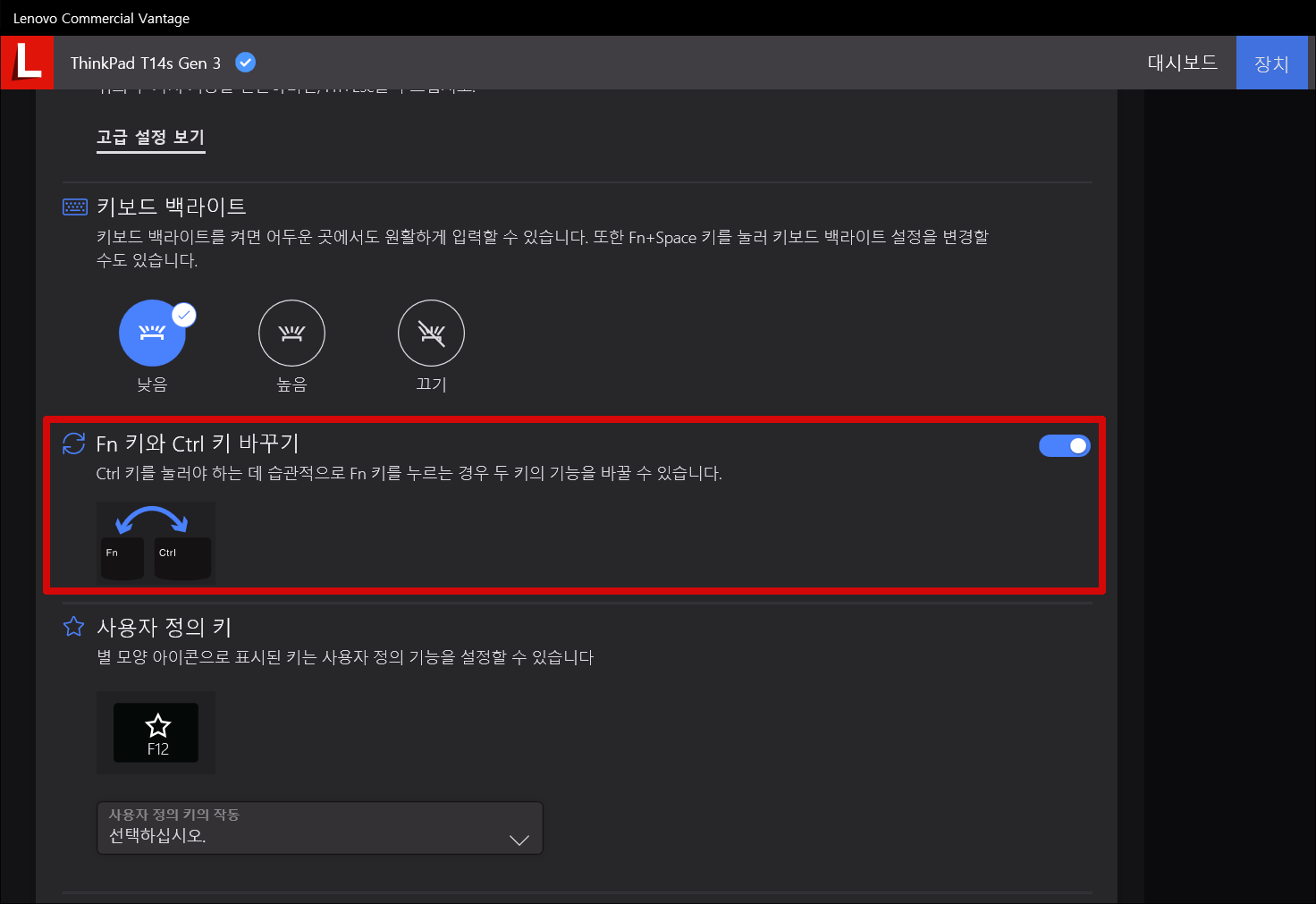This screenshot has width=1316, height=904.
Task: Click the ThinkPad T14s Gen 3 device name
Action: [x=146, y=63]
